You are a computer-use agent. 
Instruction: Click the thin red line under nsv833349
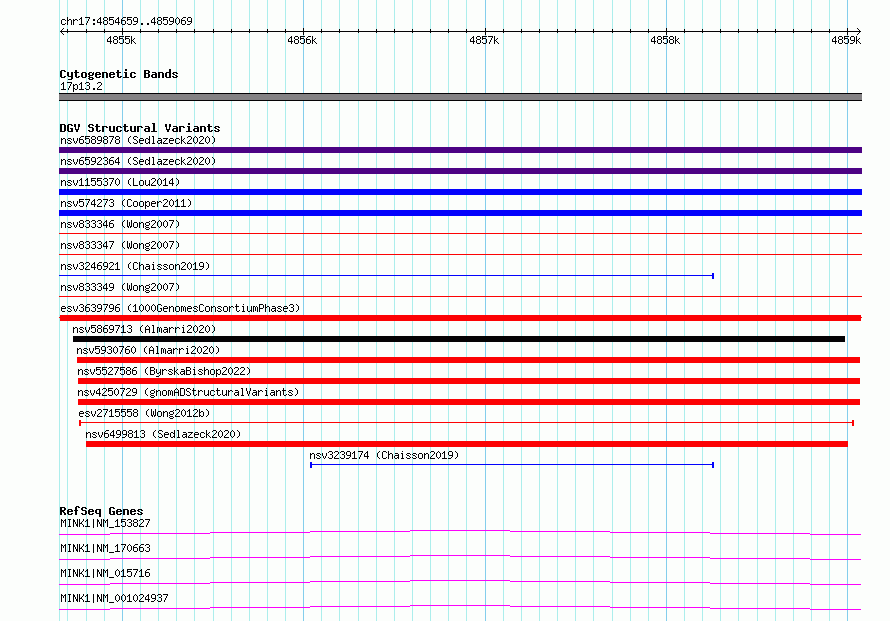click(x=460, y=296)
